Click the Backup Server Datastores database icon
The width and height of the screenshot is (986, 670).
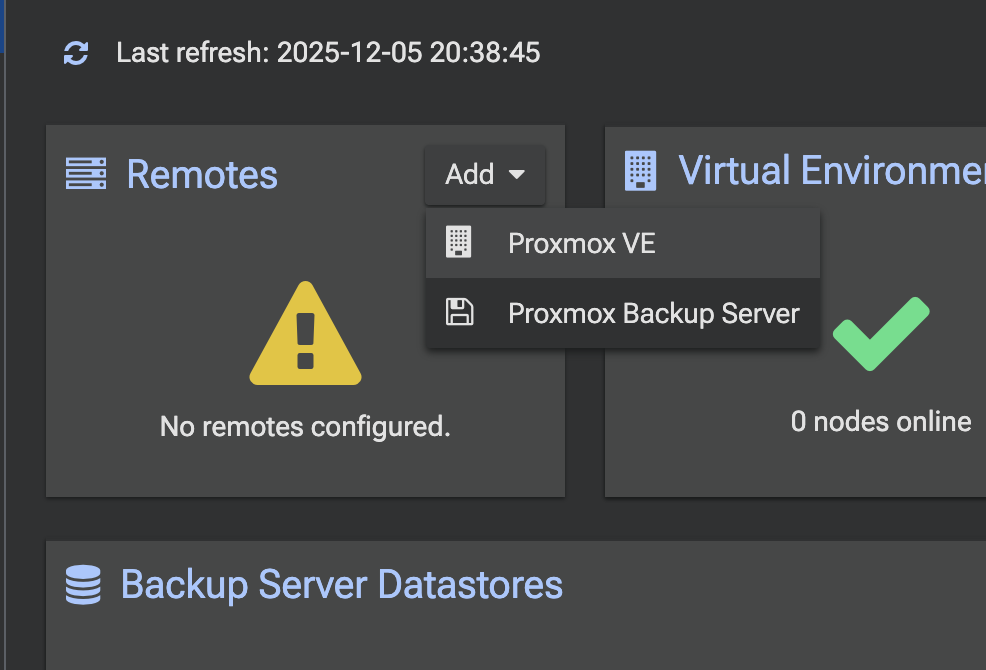click(83, 585)
